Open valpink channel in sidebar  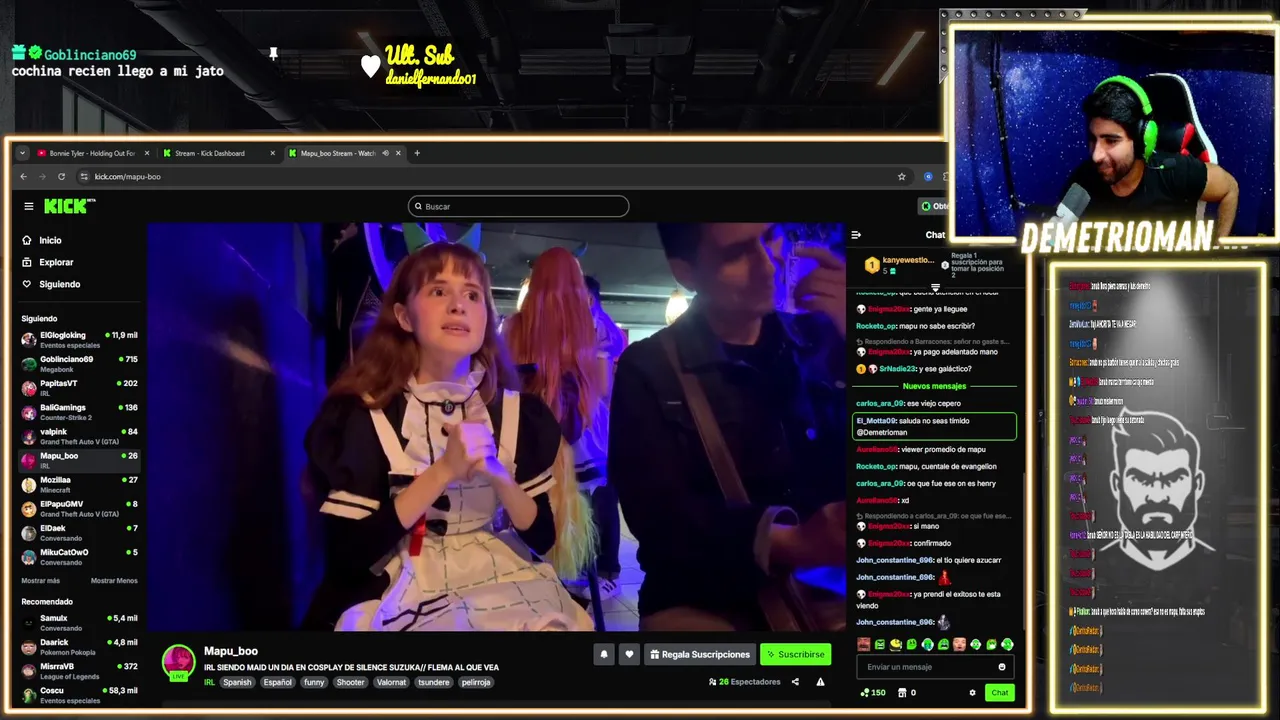79,435
